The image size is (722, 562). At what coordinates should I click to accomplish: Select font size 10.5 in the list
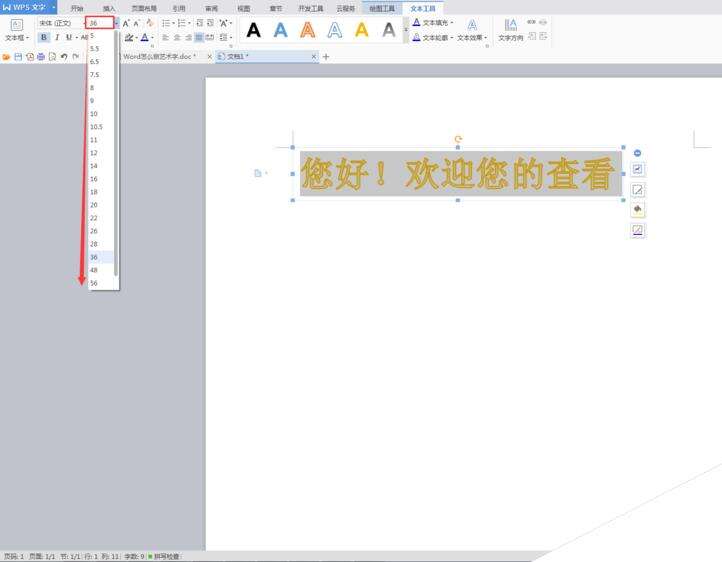pyautogui.click(x=101, y=127)
